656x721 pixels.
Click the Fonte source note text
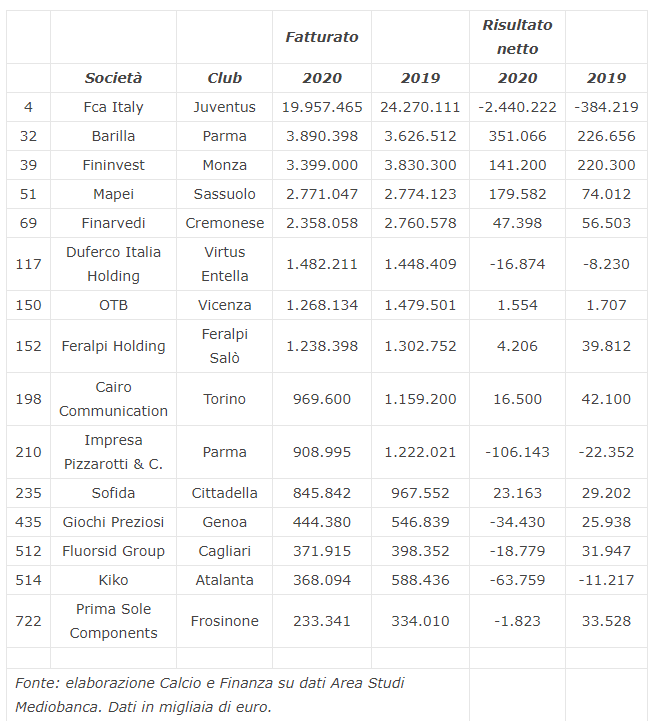click(x=210, y=695)
